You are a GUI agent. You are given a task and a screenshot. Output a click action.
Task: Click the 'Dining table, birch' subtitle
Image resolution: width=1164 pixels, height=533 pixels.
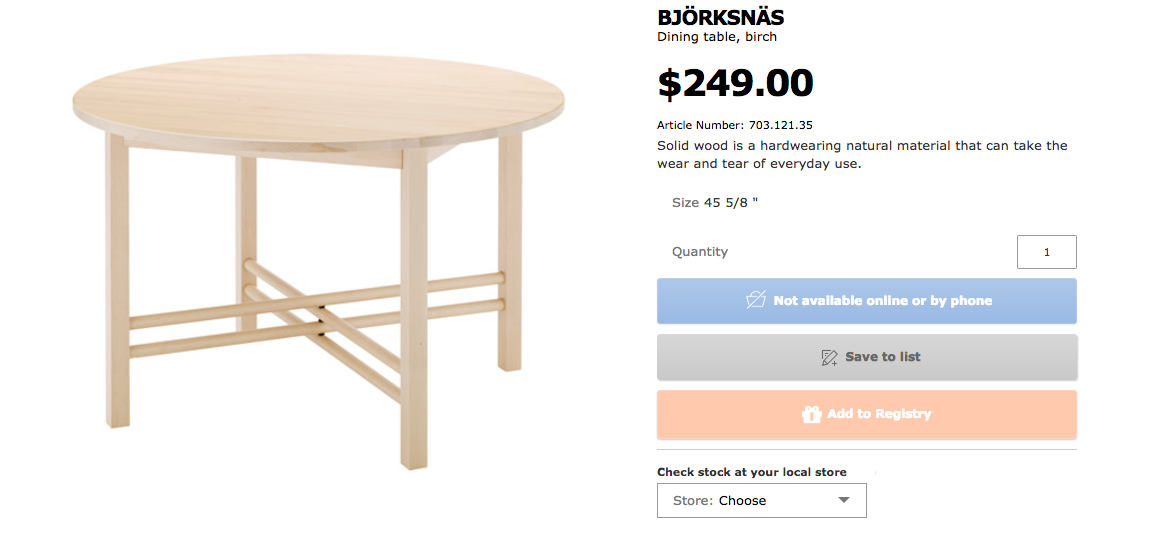pyautogui.click(x=716, y=37)
